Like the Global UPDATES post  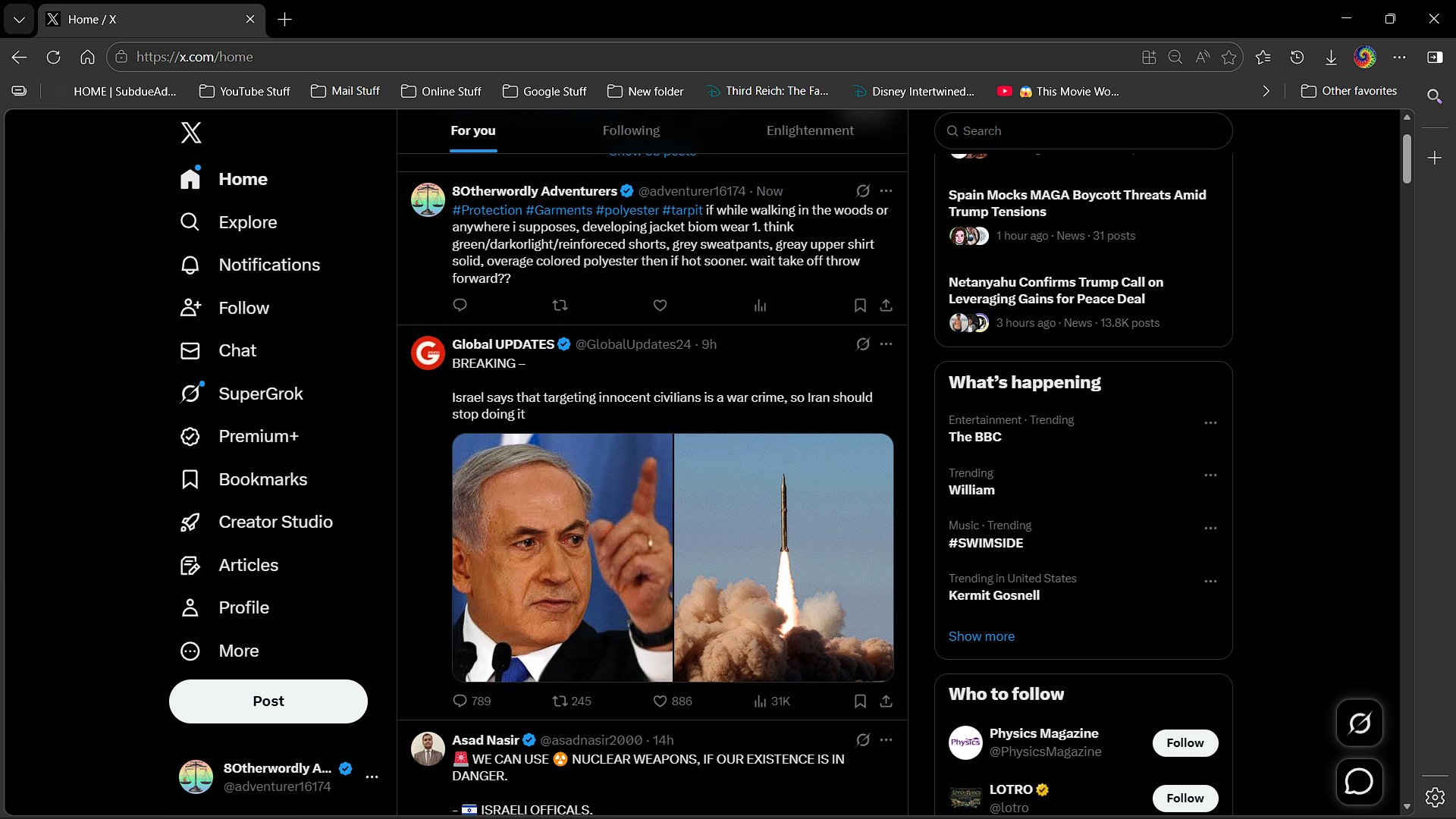(660, 701)
